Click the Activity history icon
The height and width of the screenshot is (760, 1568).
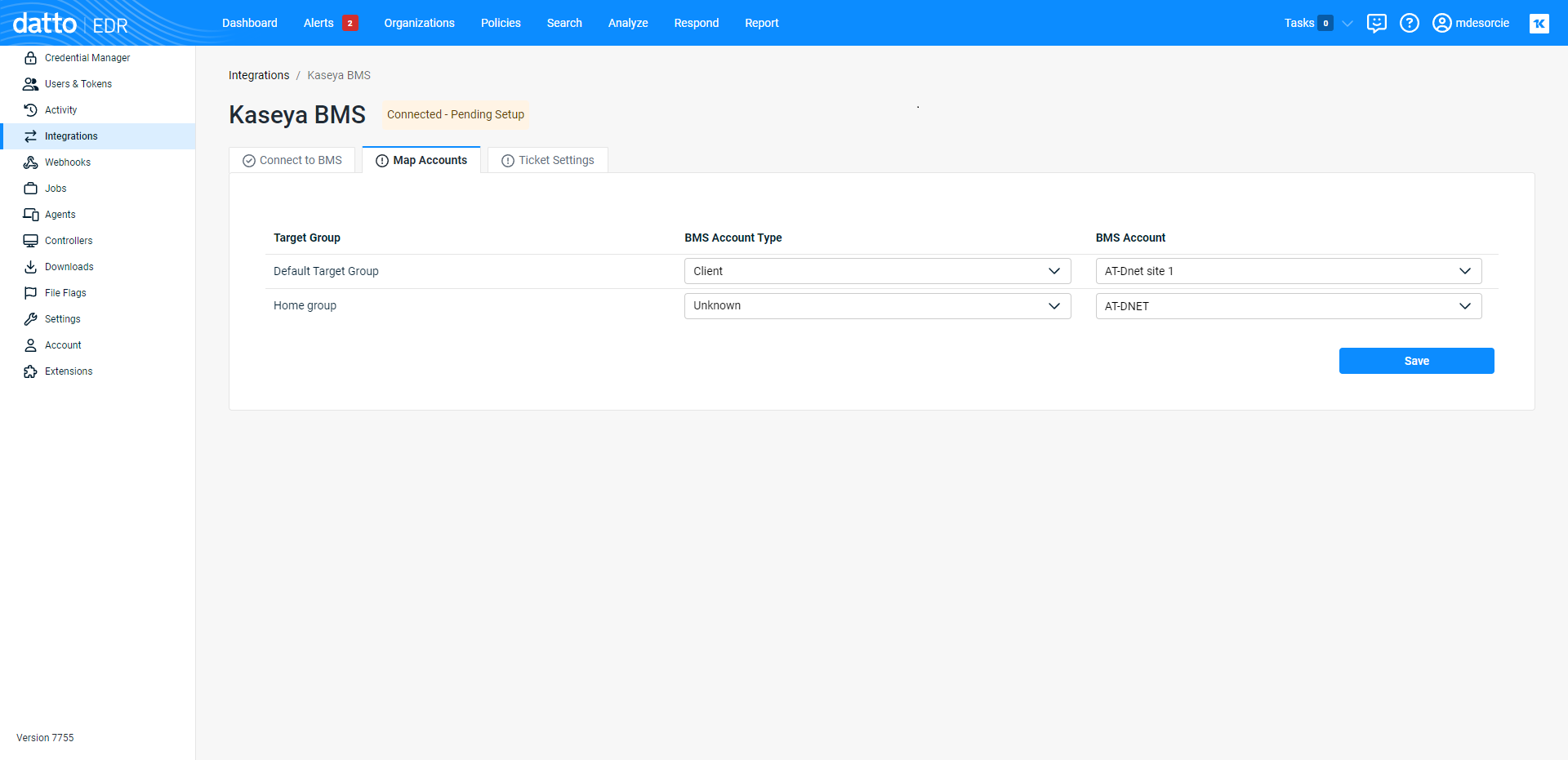pyautogui.click(x=30, y=110)
